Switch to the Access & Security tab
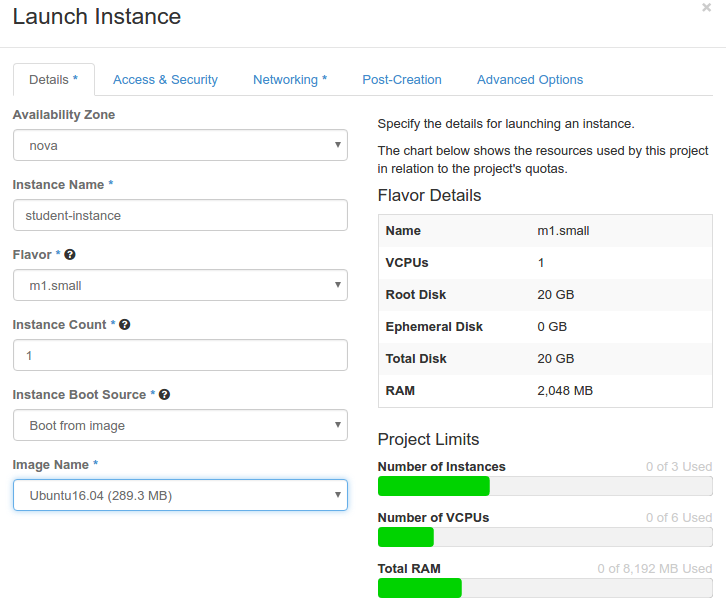The height and width of the screenshot is (603, 726). 165,80
